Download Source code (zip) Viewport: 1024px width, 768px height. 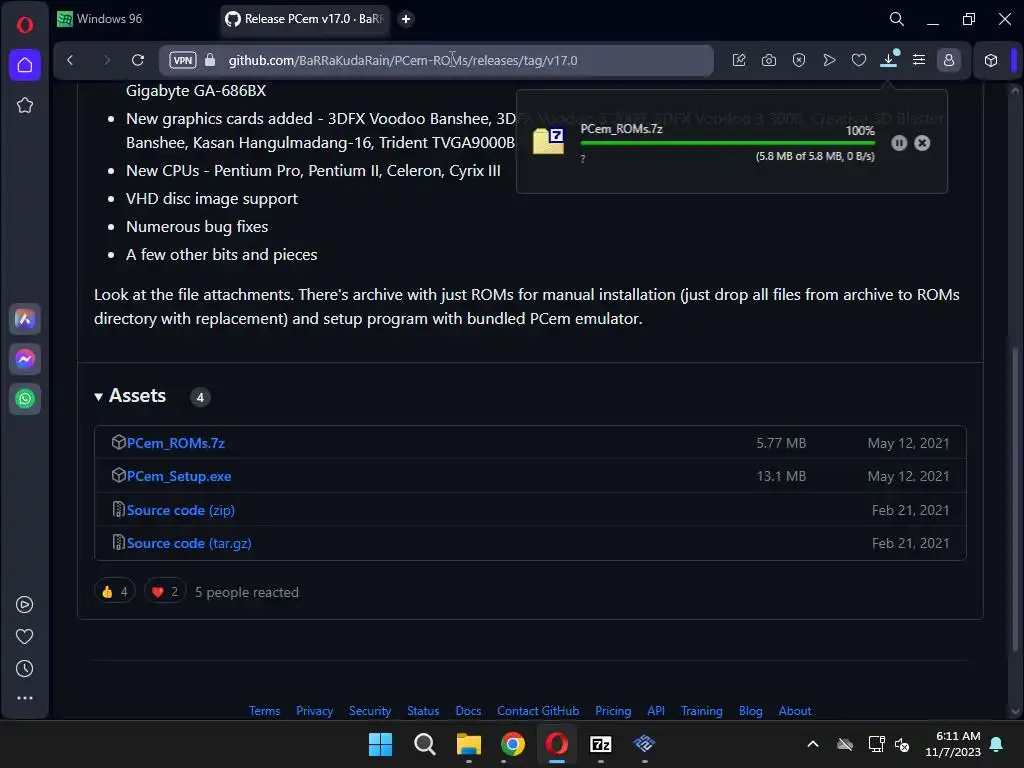[x=181, y=510]
